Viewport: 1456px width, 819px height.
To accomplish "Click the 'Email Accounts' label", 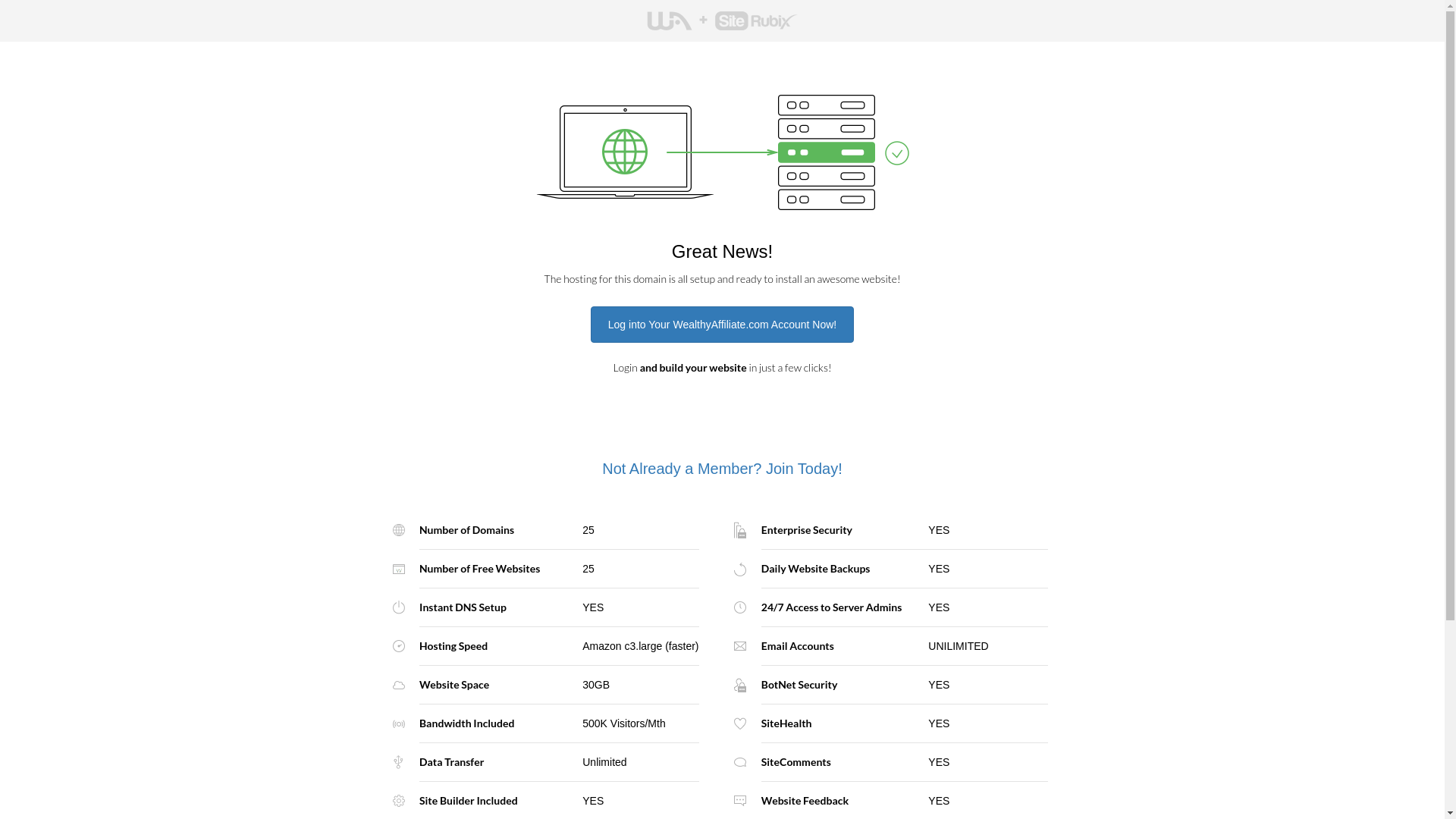I will click(797, 646).
